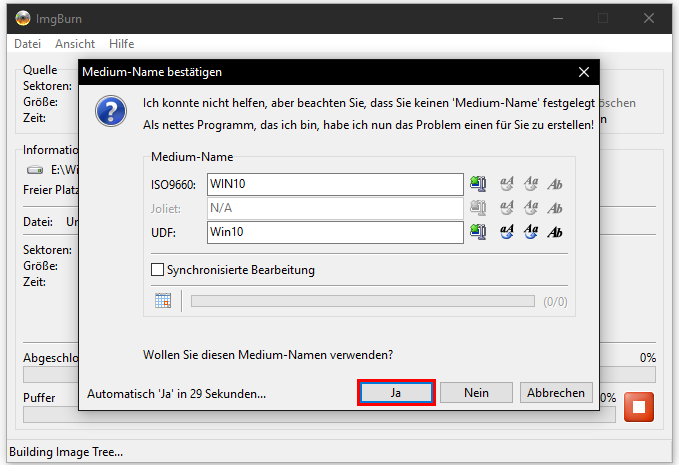Convert ISO9660 name to uppercase icon
The width and height of the screenshot is (679, 465).
point(507,184)
